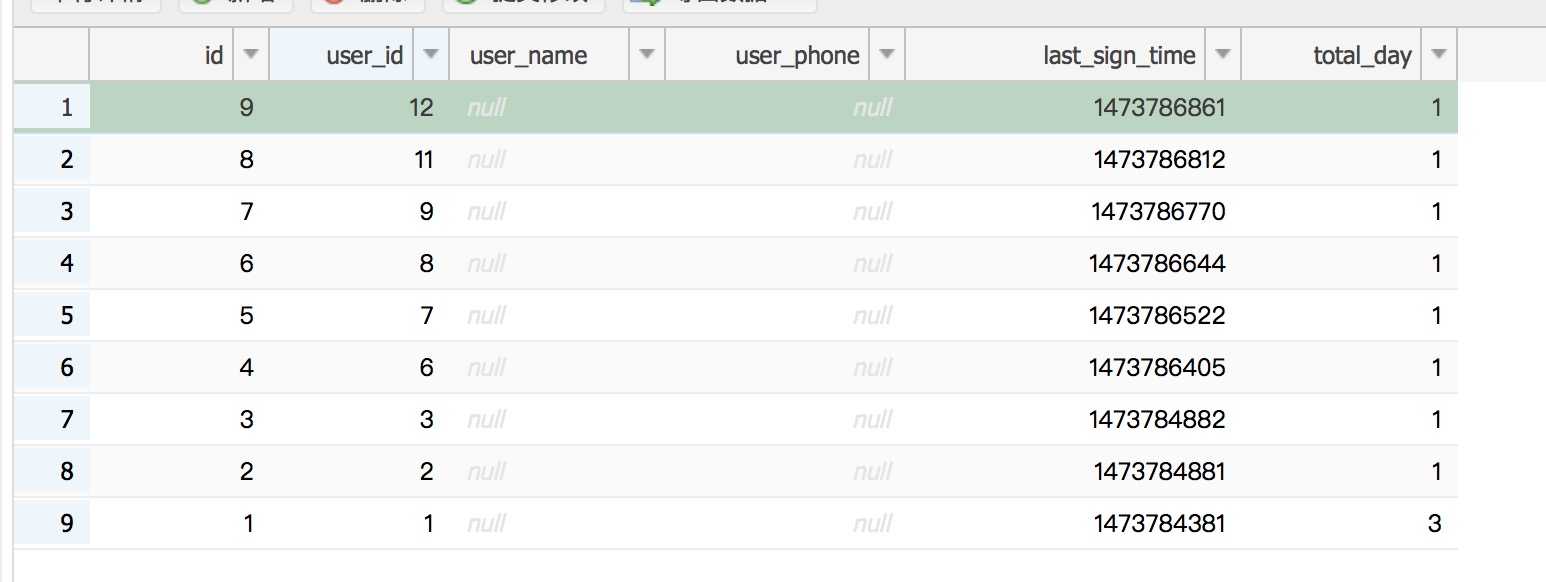Open the id column filter dropdown
Image resolution: width=1546 pixels, height=582 pixels.
pos(250,55)
